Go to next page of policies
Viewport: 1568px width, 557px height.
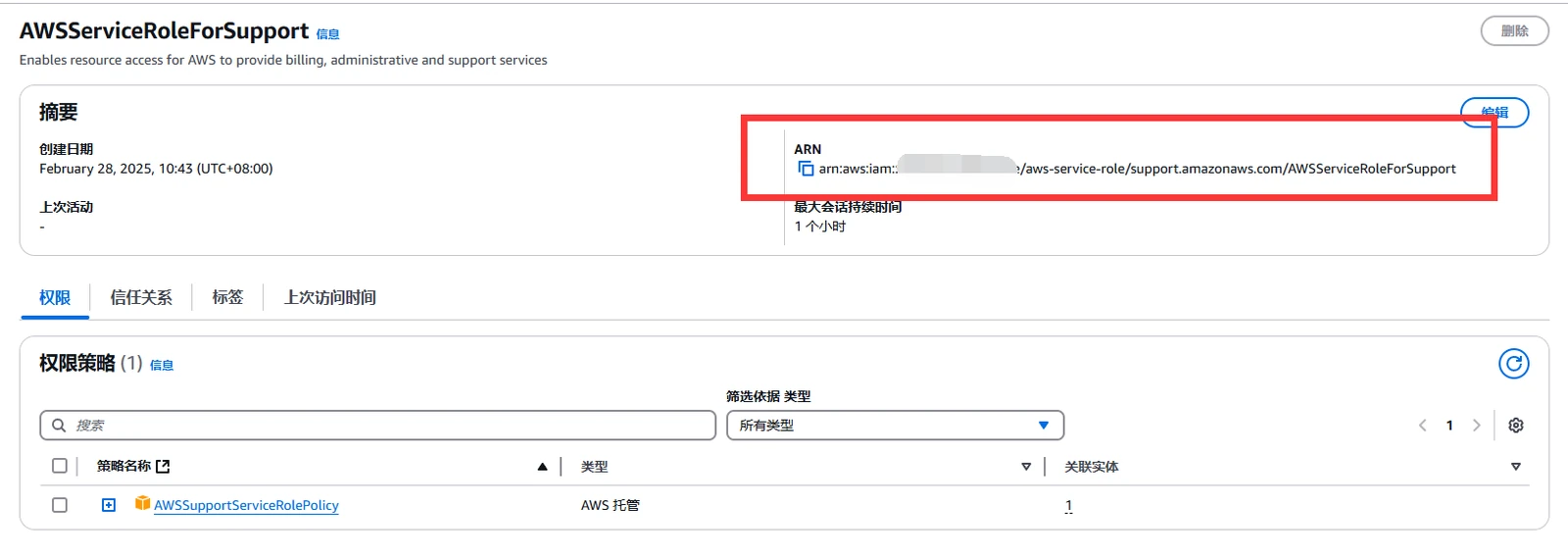click(1476, 425)
